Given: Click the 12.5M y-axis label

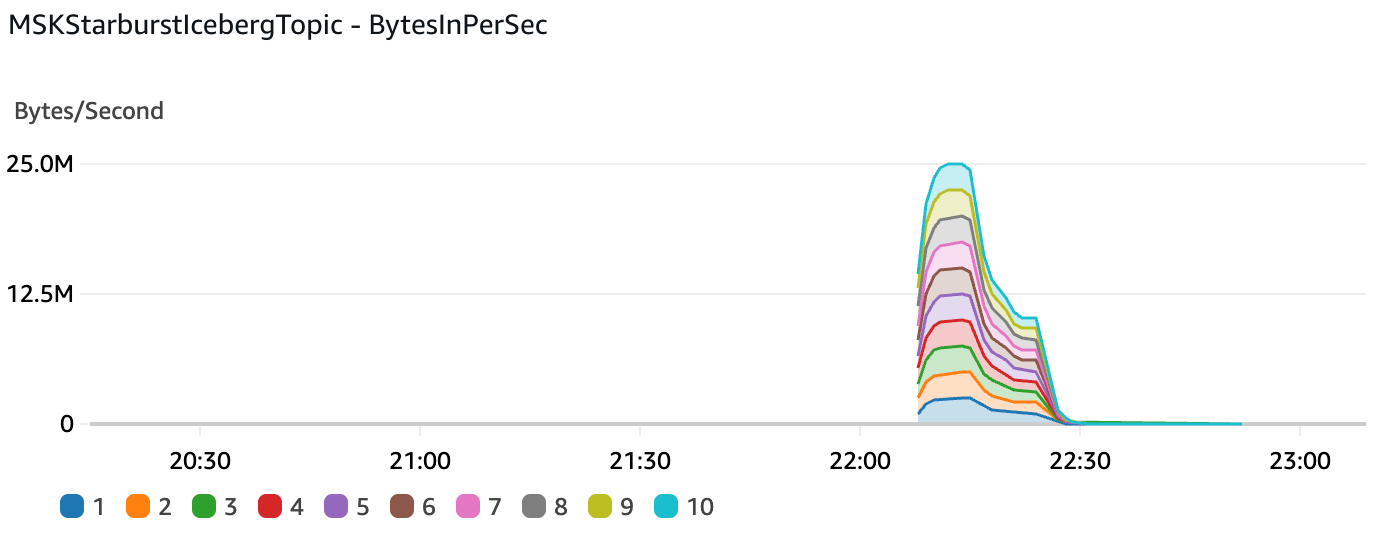Looking at the screenshot, I should pos(40,294).
